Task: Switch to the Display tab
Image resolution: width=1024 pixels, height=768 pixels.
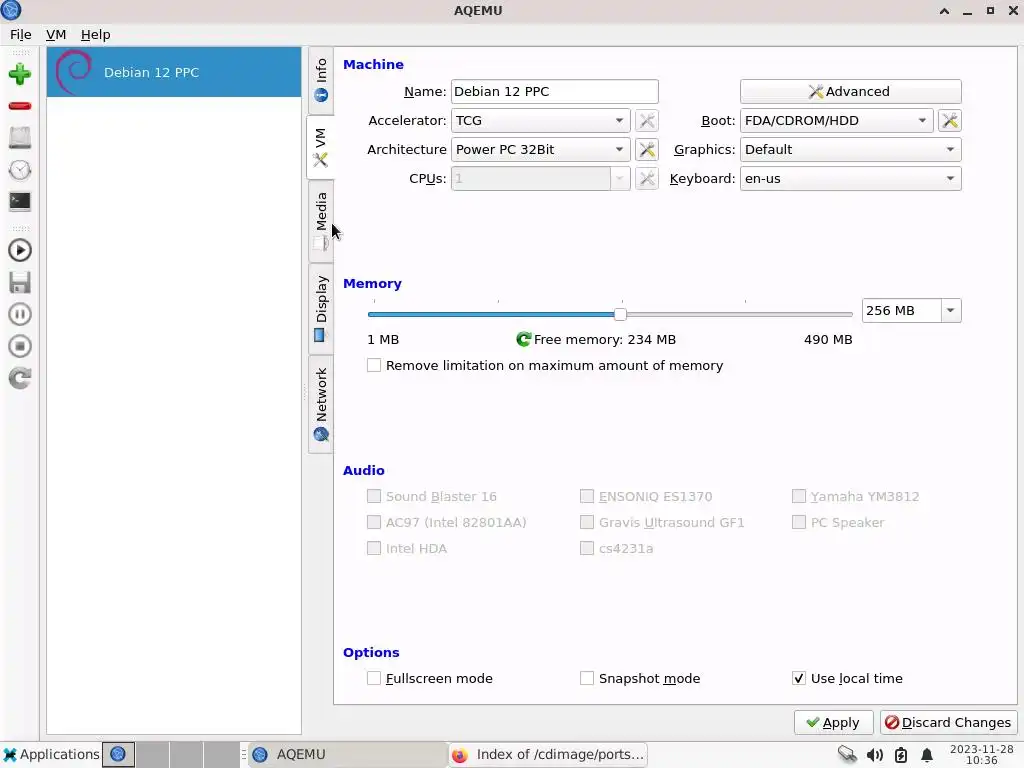Action: tap(321, 309)
